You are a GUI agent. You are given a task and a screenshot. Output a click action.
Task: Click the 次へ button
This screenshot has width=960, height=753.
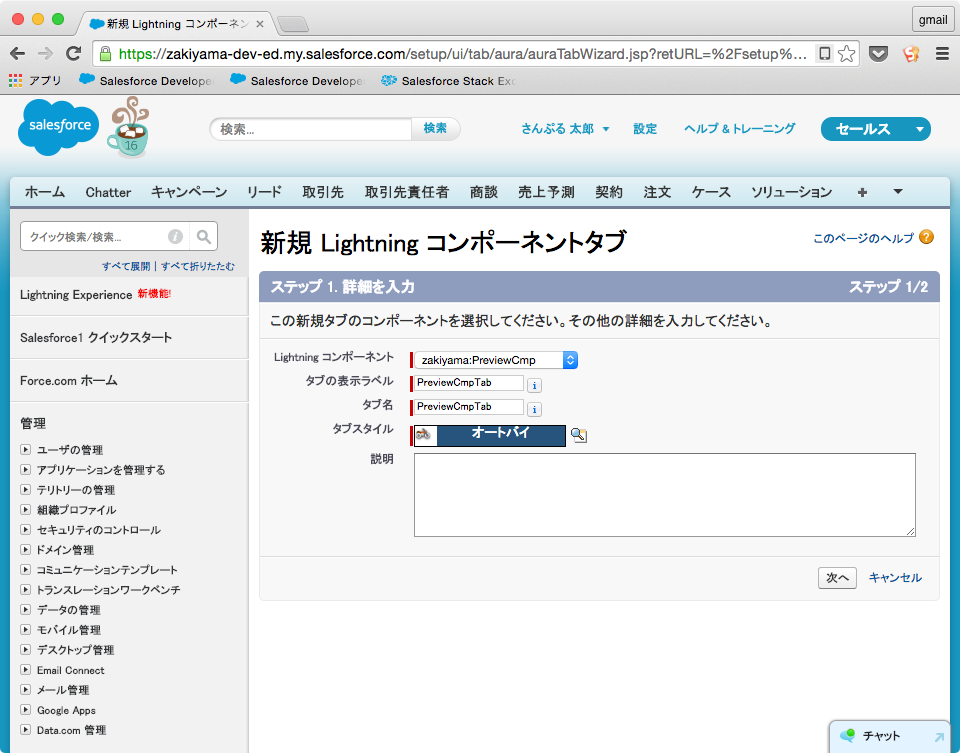click(837, 577)
